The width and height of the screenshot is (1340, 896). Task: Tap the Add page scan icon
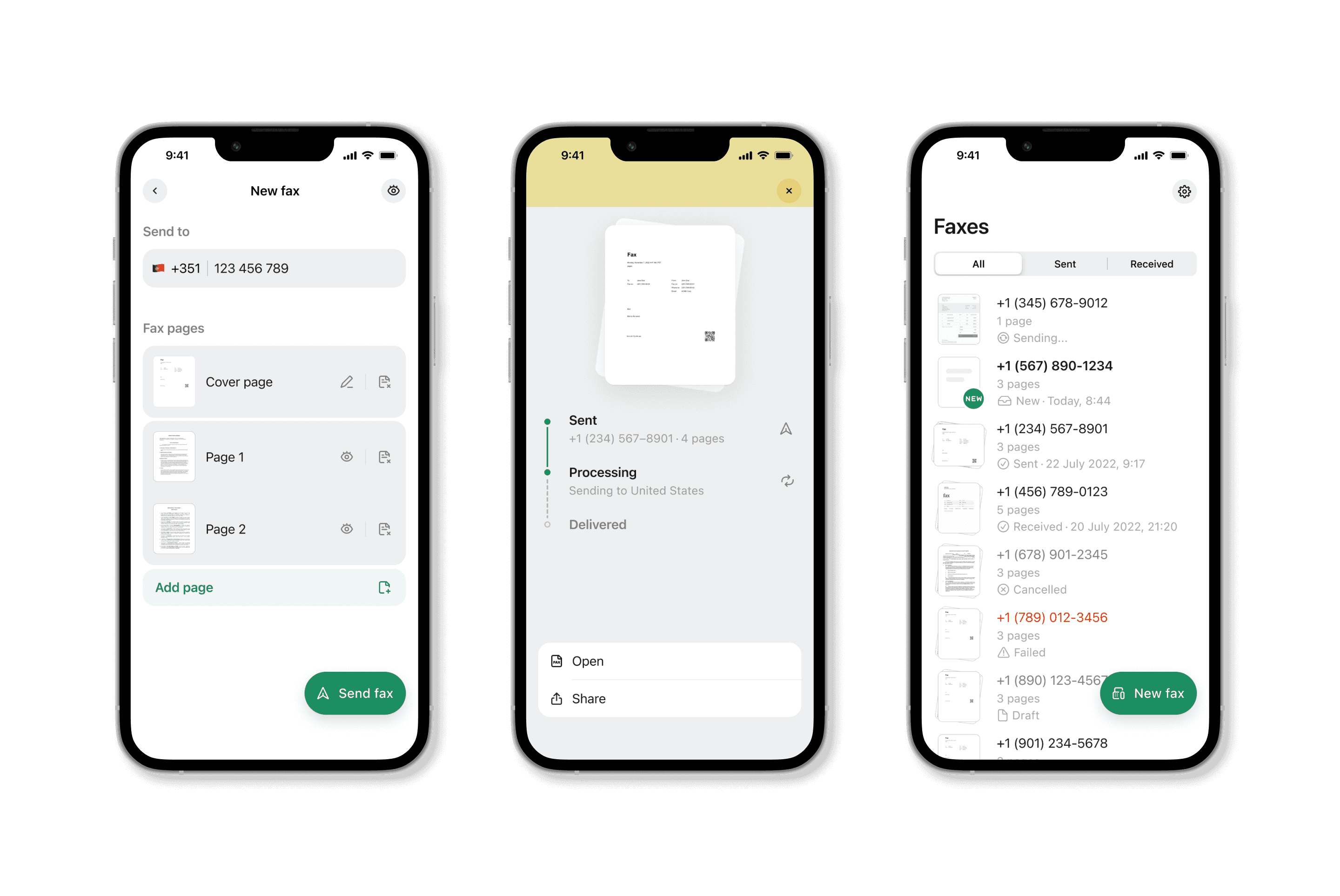point(384,587)
